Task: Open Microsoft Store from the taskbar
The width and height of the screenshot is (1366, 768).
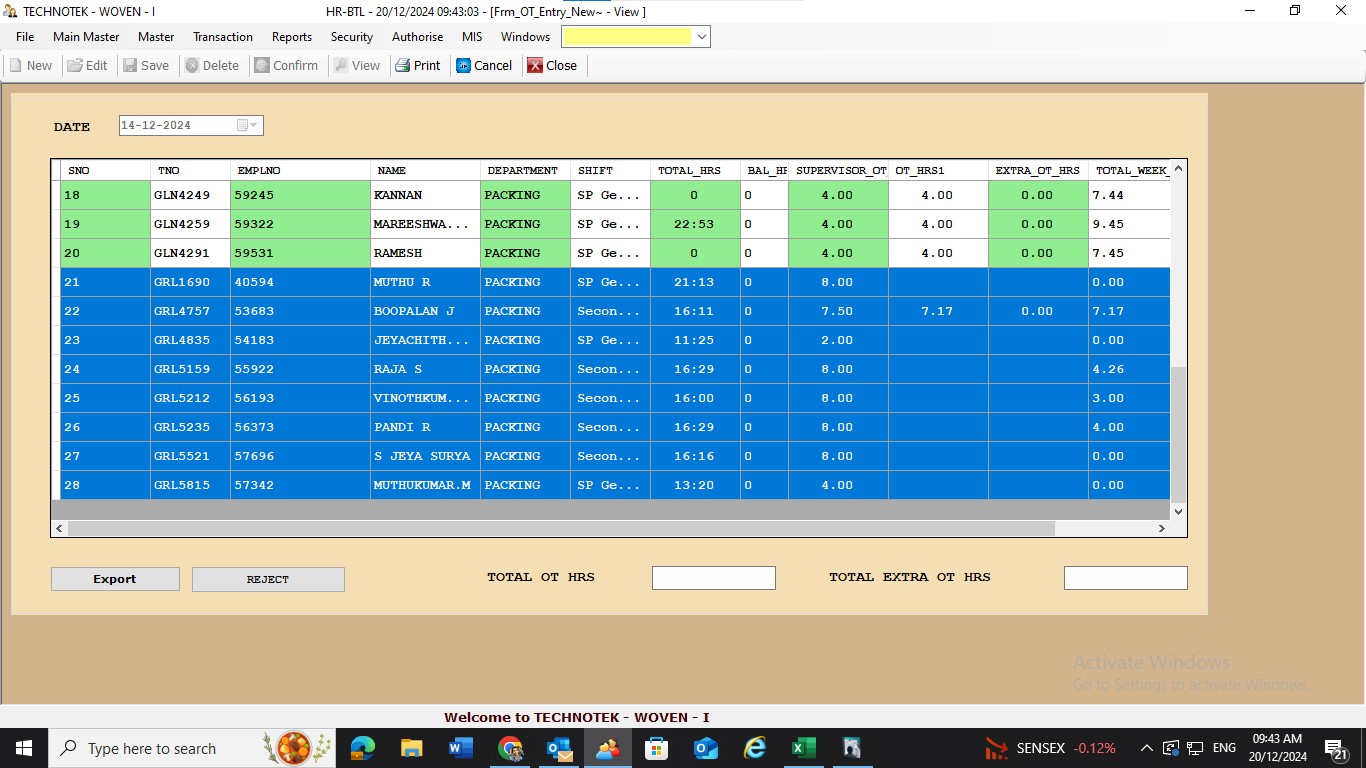Action: [657, 748]
